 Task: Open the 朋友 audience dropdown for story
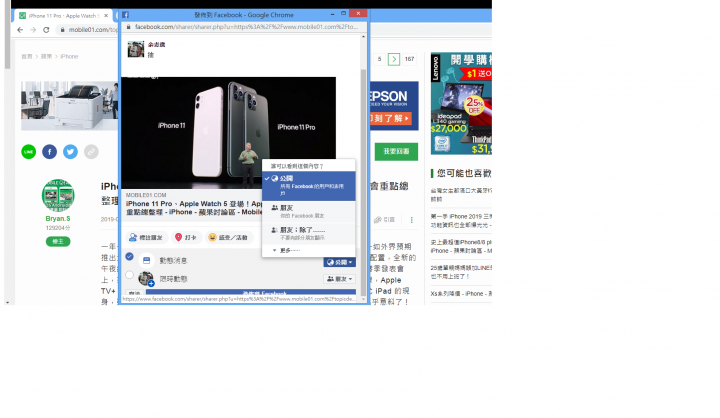(339, 279)
